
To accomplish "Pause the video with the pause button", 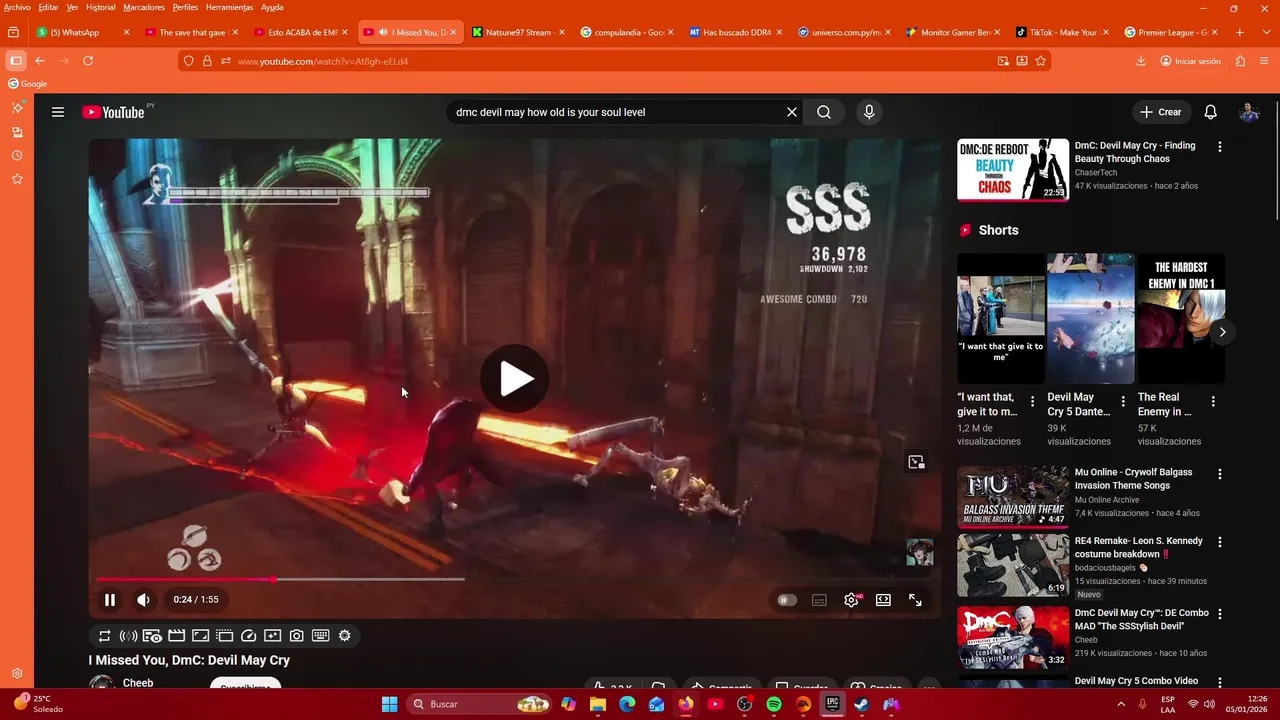I will click(x=110, y=600).
